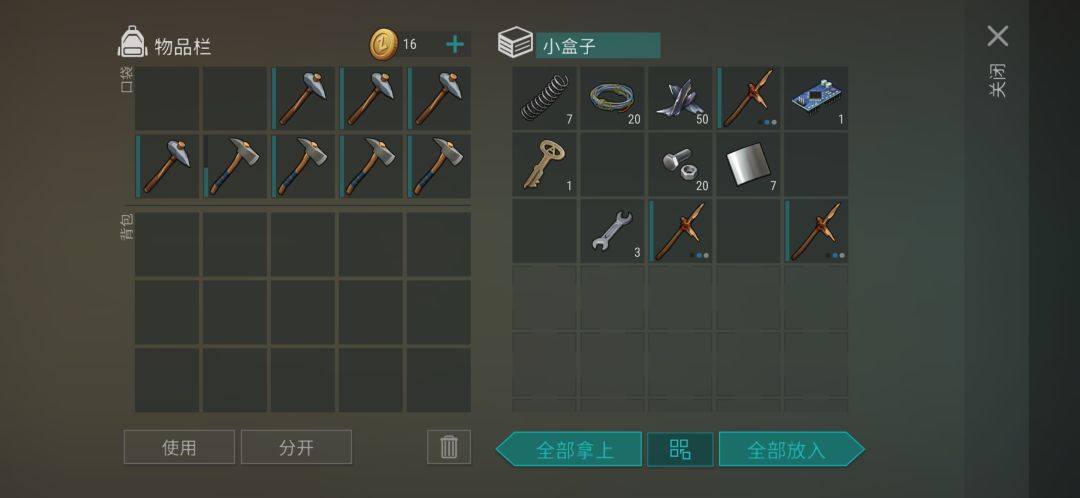Click the trash can delete icon
Screen dimensions: 1080x498
coord(449,447)
